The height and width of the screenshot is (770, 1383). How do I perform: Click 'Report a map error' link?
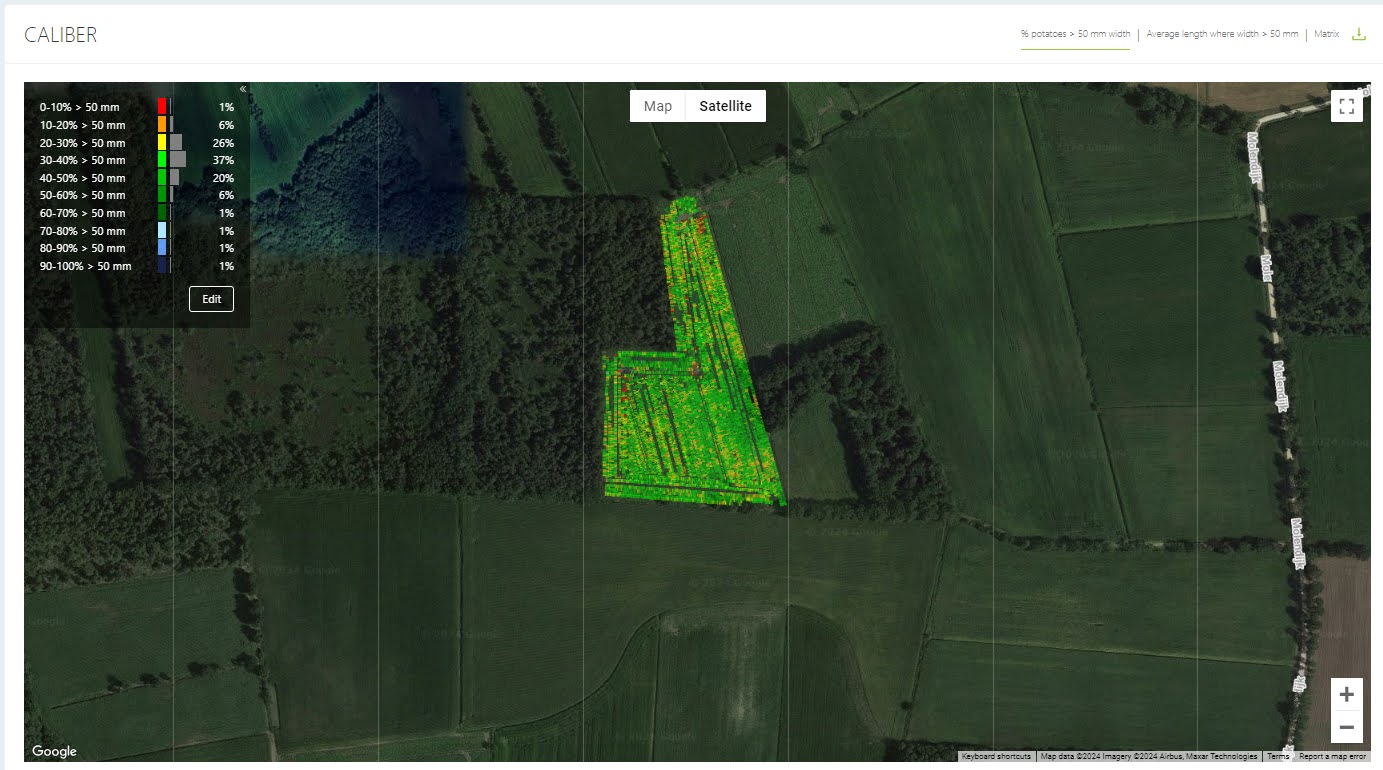pos(1332,756)
